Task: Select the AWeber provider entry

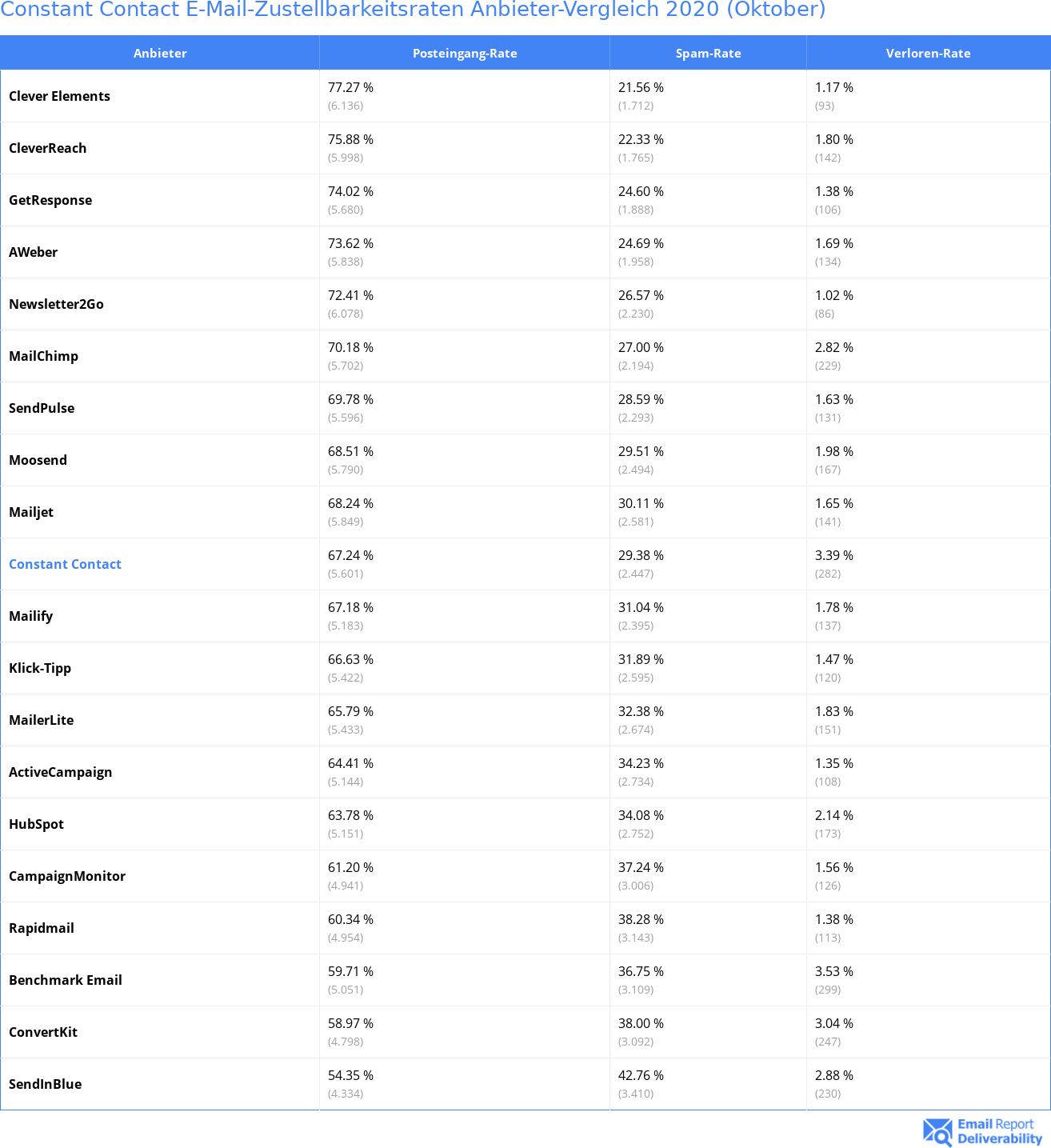Action: [33, 252]
